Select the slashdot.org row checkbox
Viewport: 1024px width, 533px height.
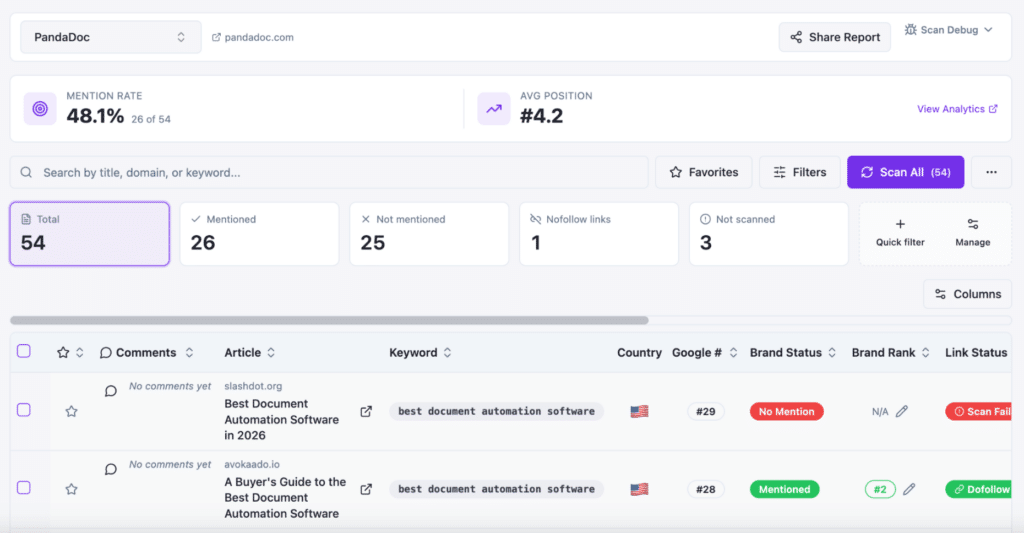pyautogui.click(x=24, y=410)
